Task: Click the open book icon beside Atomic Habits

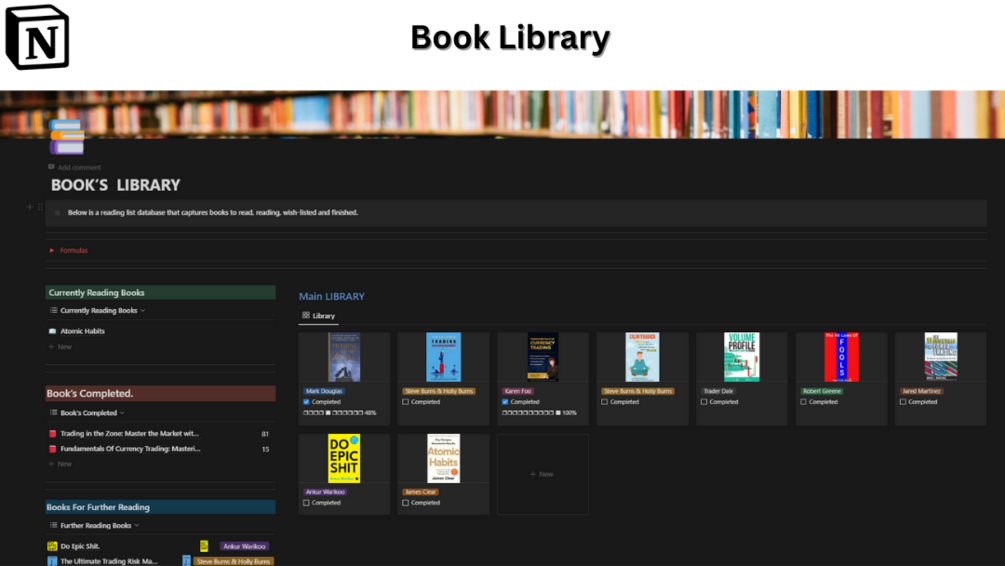Action: click(53, 331)
